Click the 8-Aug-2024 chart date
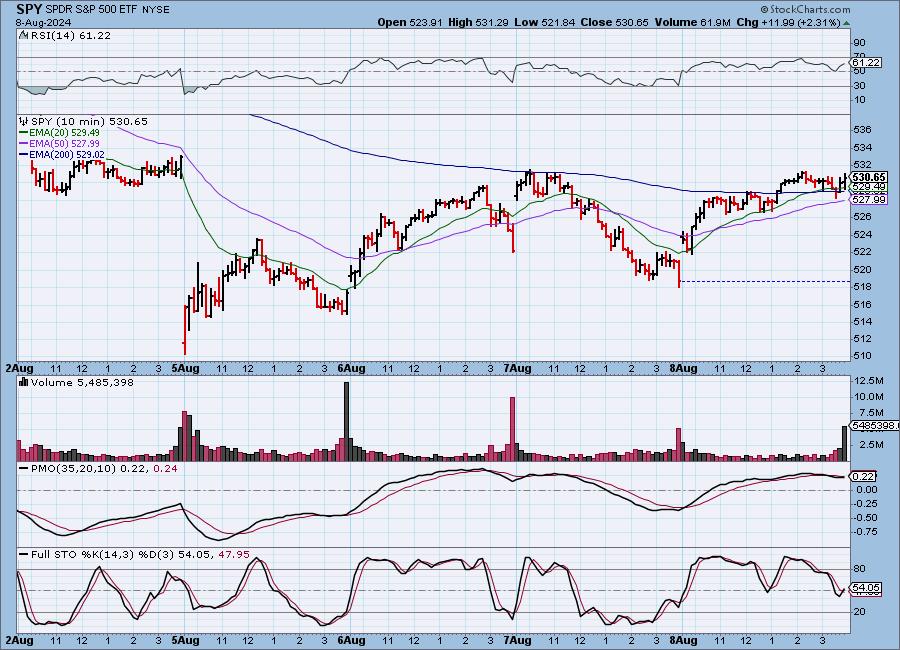Screen dimensions: 900x650 click(x=44, y=22)
